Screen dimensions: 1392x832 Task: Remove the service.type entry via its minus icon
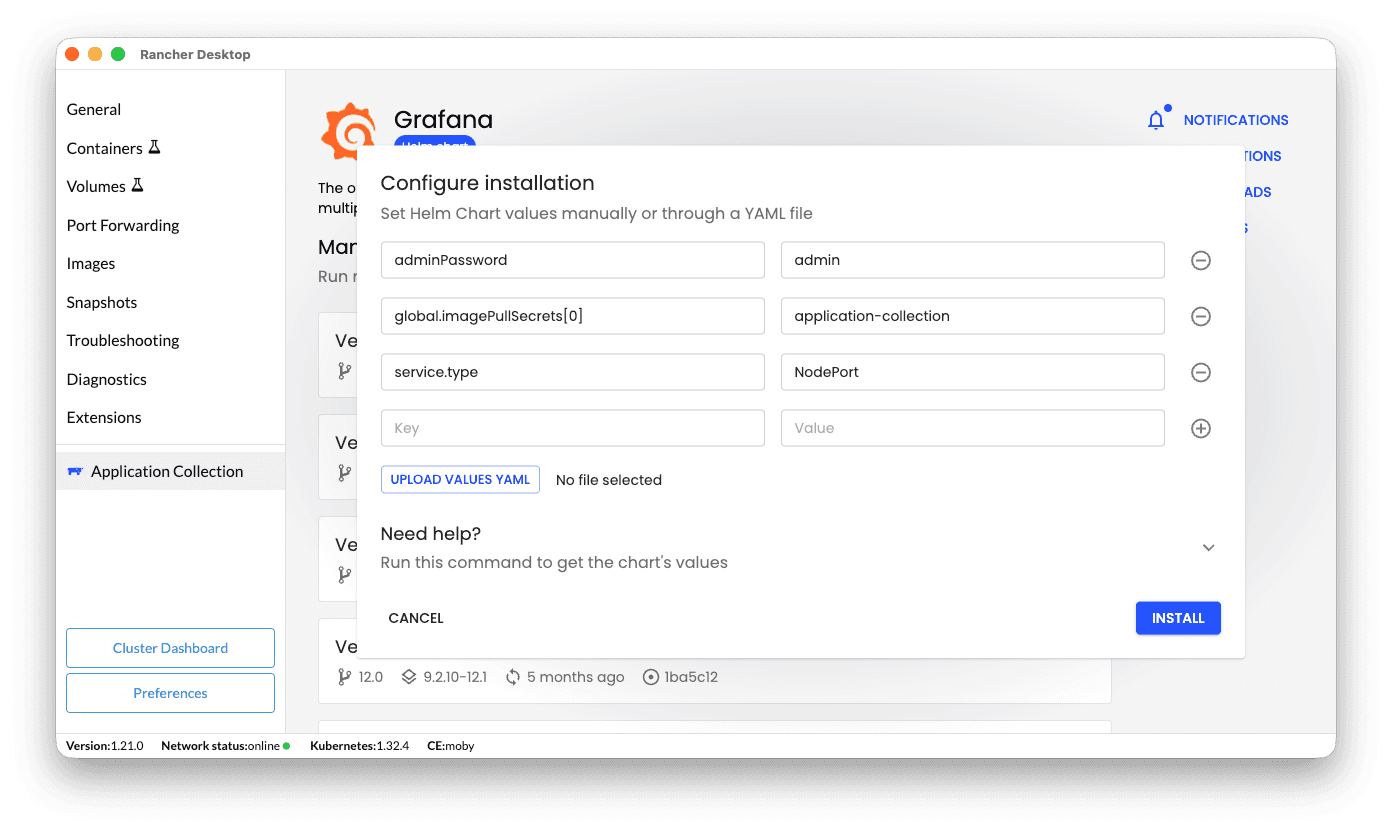(x=1200, y=372)
